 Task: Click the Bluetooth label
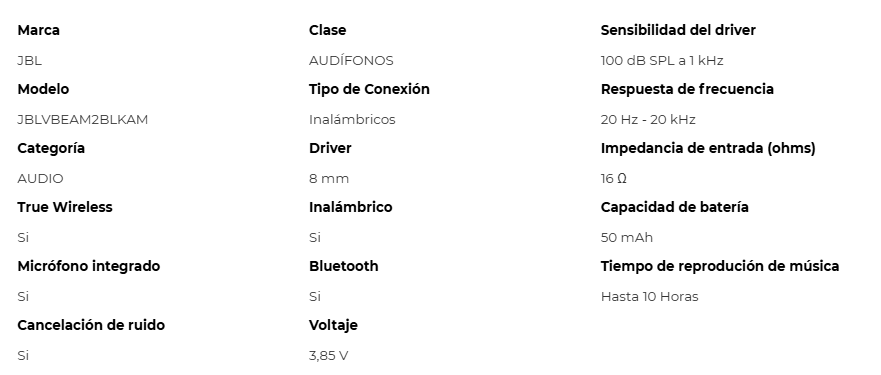coord(343,266)
